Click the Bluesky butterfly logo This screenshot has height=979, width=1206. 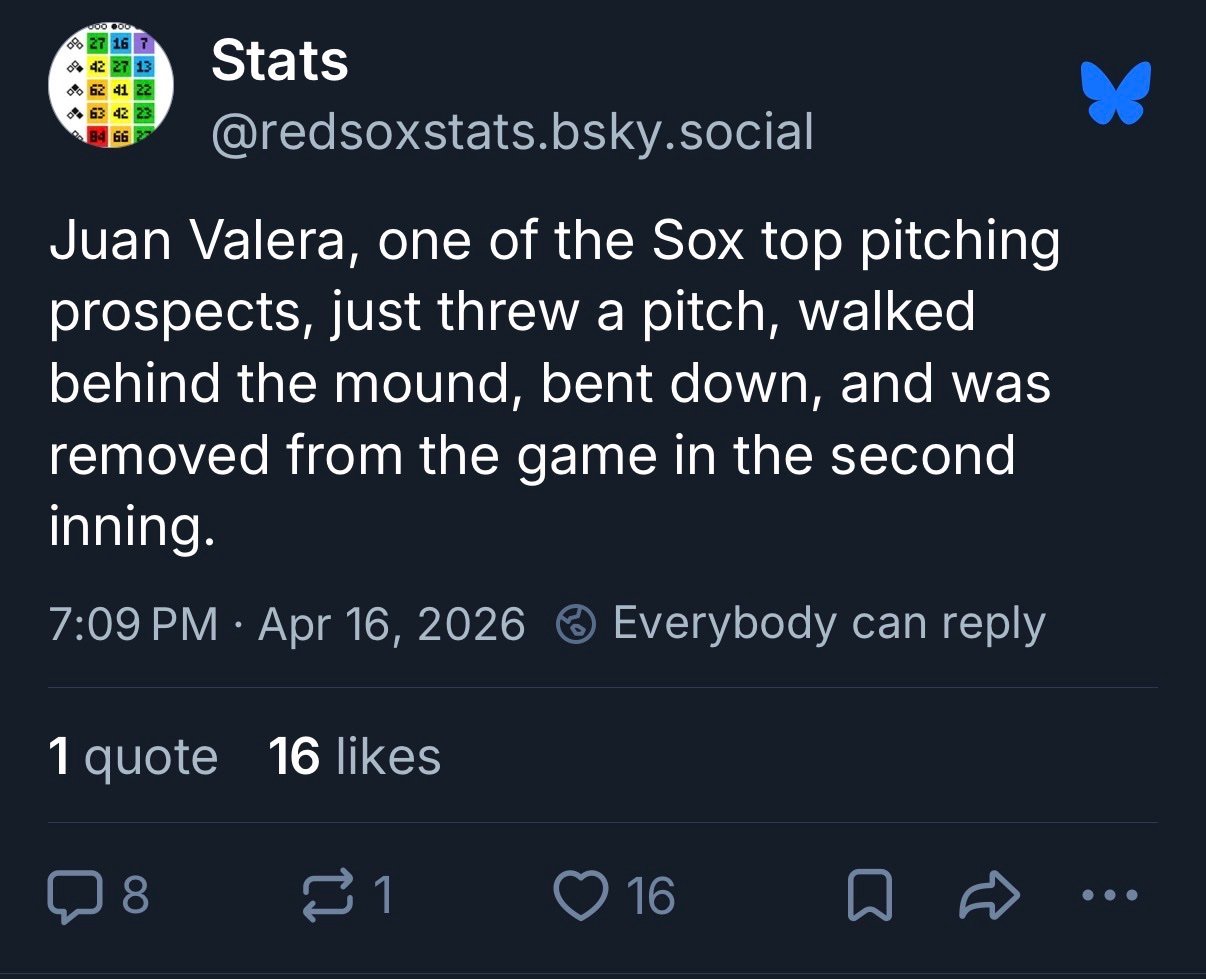click(x=1116, y=93)
